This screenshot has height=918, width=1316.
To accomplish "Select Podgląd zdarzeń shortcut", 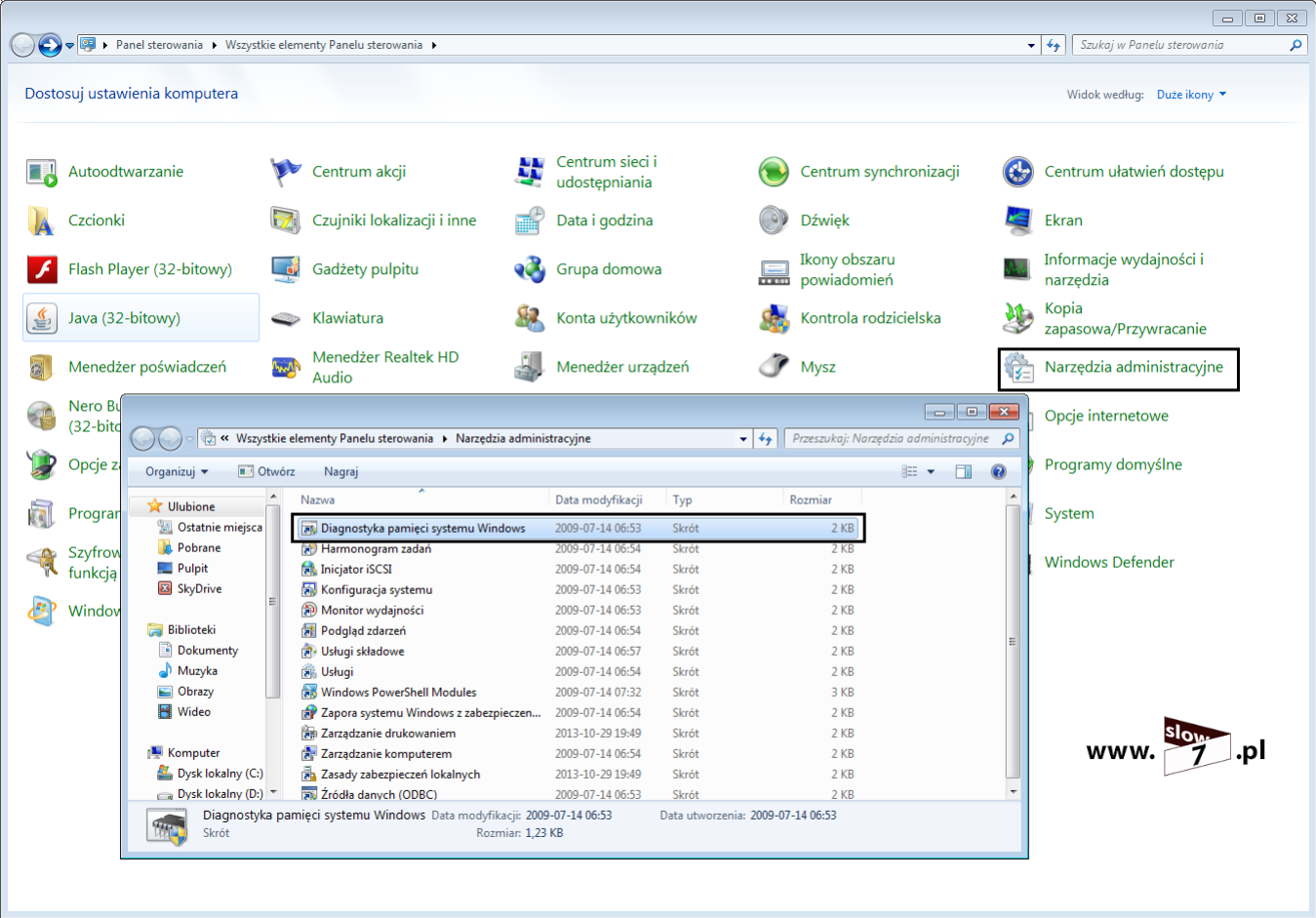I will point(363,630).
